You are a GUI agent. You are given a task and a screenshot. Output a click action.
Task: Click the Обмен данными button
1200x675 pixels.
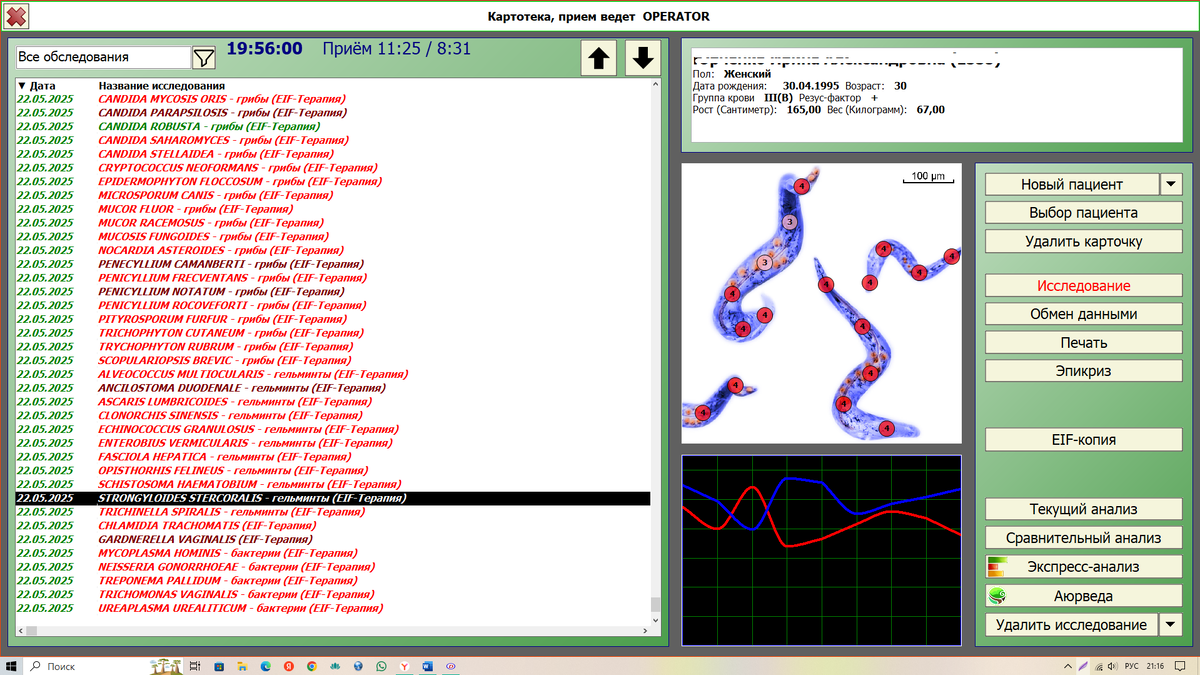1084,313
